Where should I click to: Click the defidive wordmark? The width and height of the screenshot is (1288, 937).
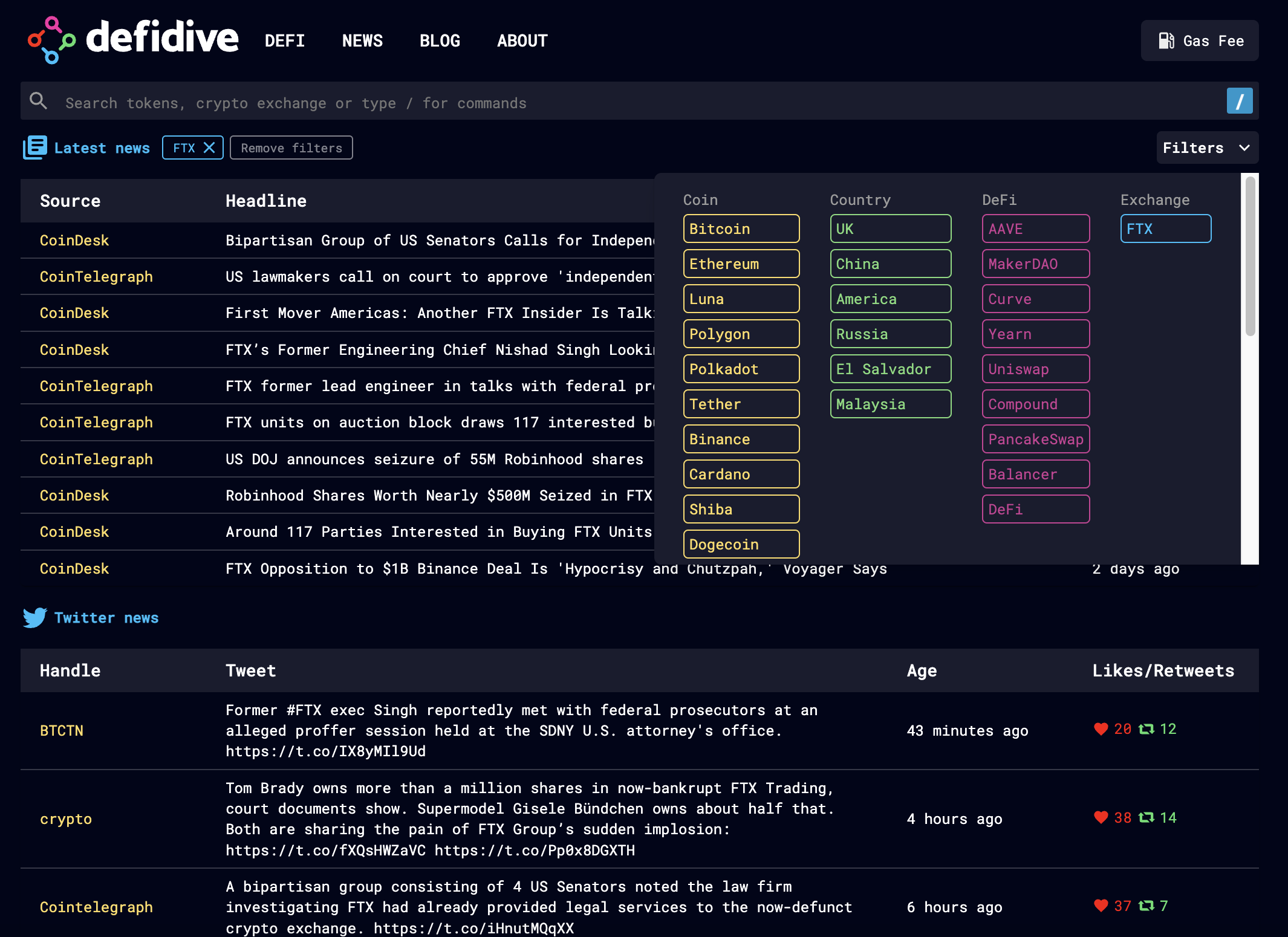[x=162, y=37]
